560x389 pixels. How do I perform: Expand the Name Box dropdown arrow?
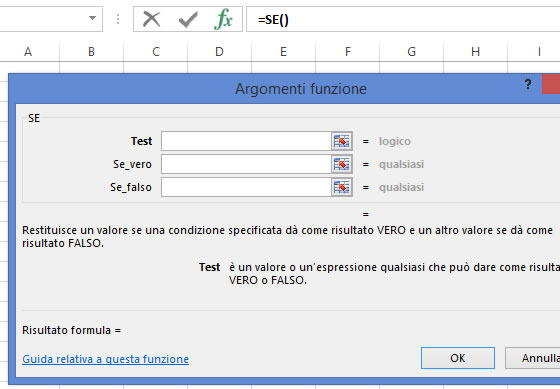coord(92,18)
